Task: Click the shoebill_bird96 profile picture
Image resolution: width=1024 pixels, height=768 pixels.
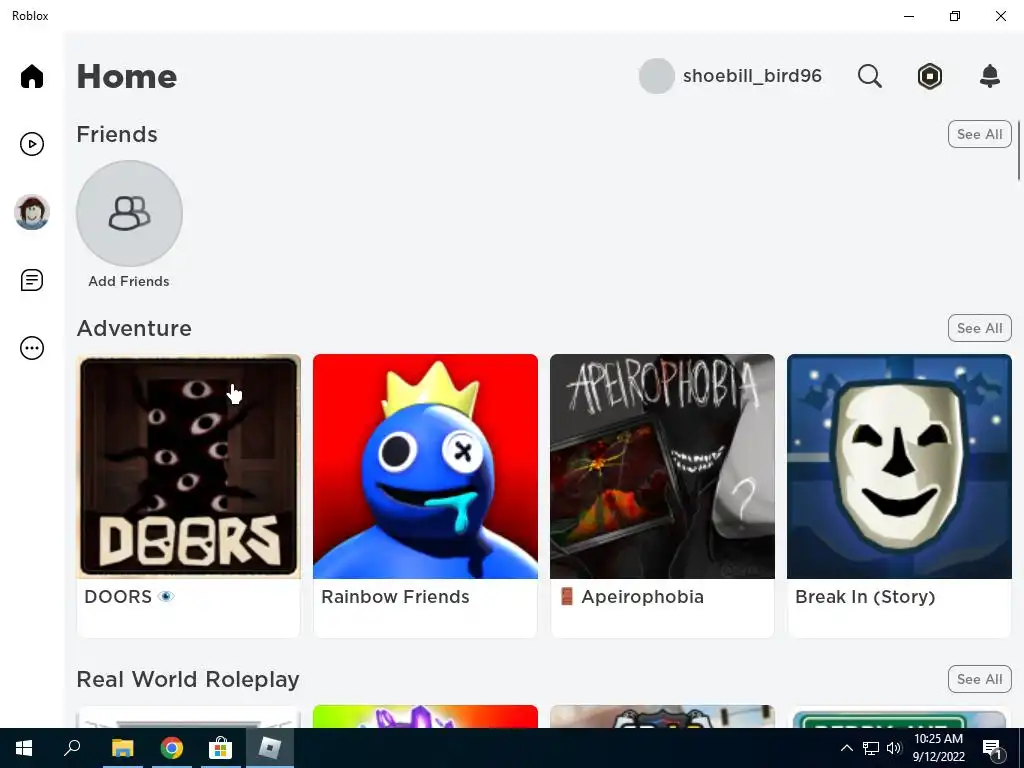Action: 656,76
